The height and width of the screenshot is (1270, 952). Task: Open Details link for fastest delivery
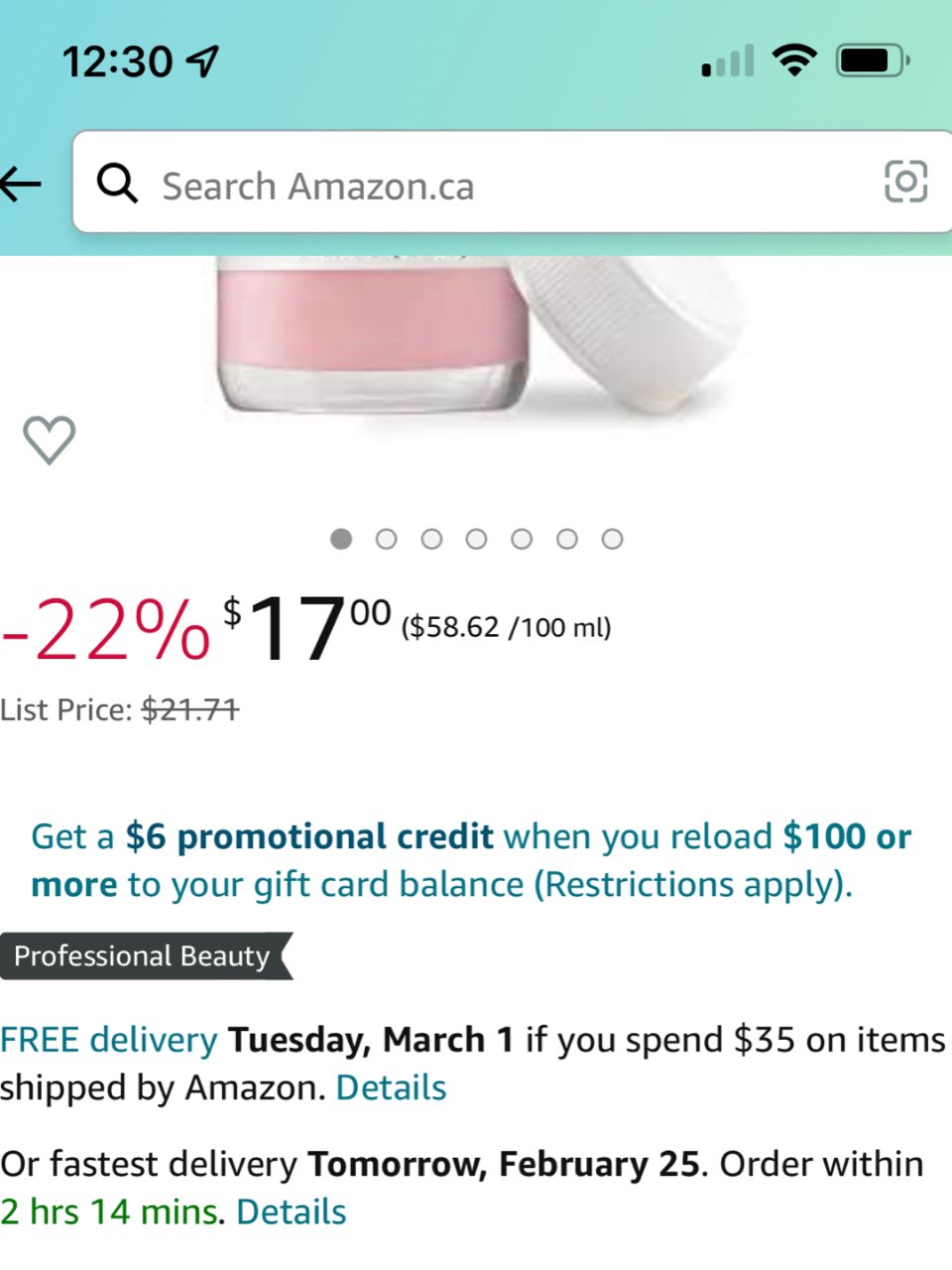(x=292, y=1212)
